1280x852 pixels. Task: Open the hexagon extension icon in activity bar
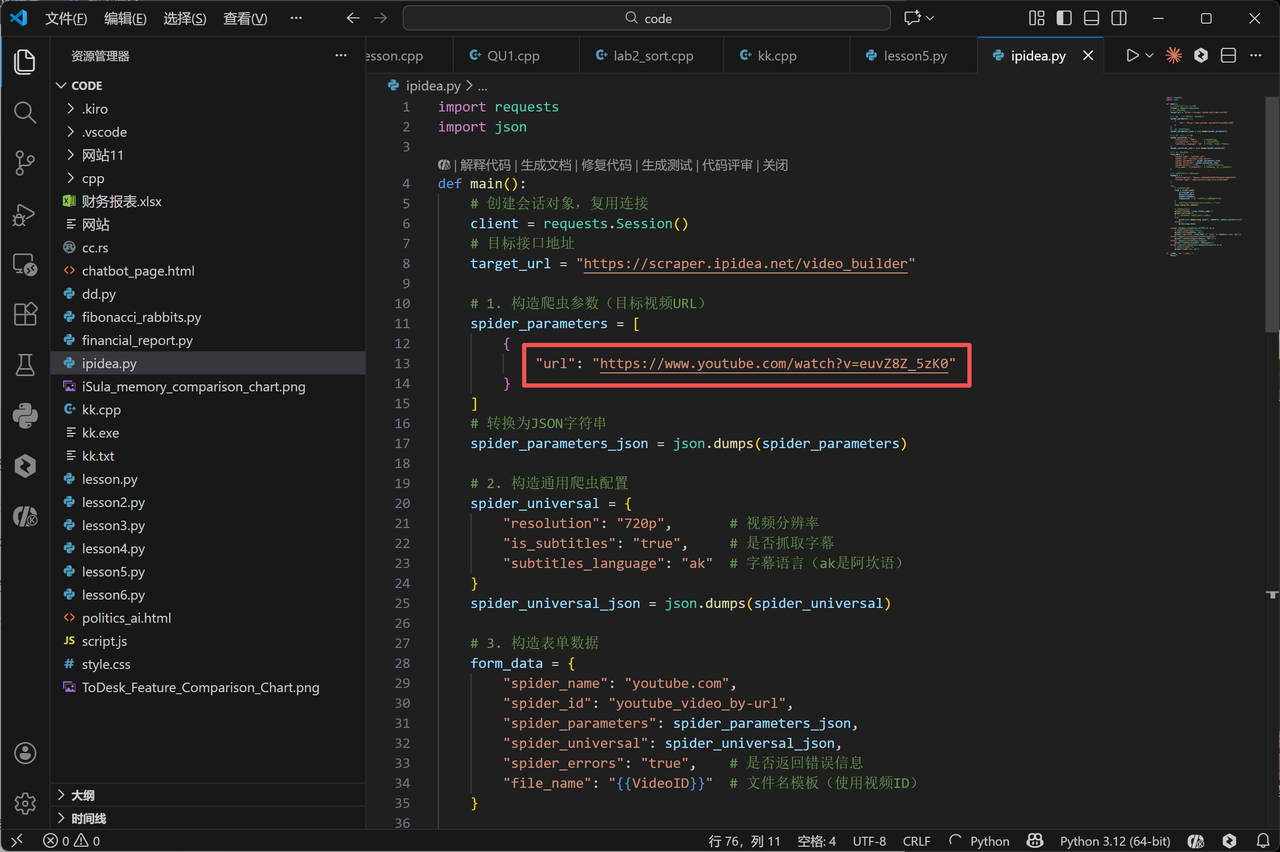click(x=25, y=466)
